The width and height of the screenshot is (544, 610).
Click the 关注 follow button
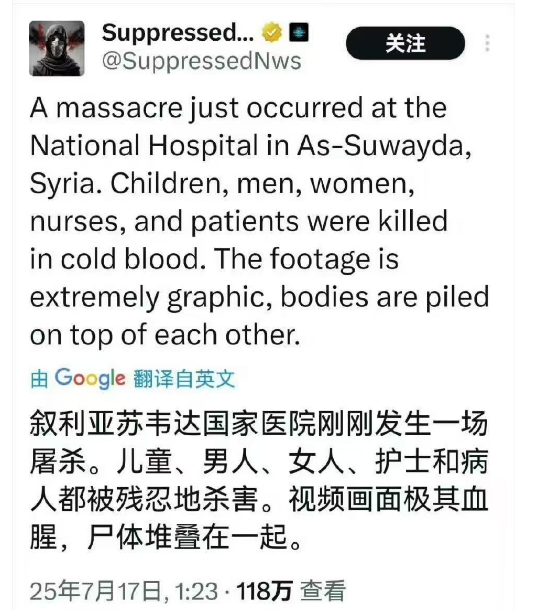(x=405, y=43)
